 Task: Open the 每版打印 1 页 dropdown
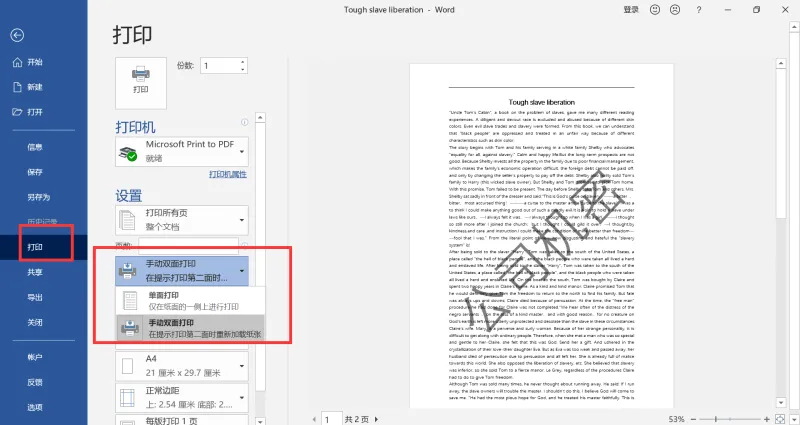(182, 420)
